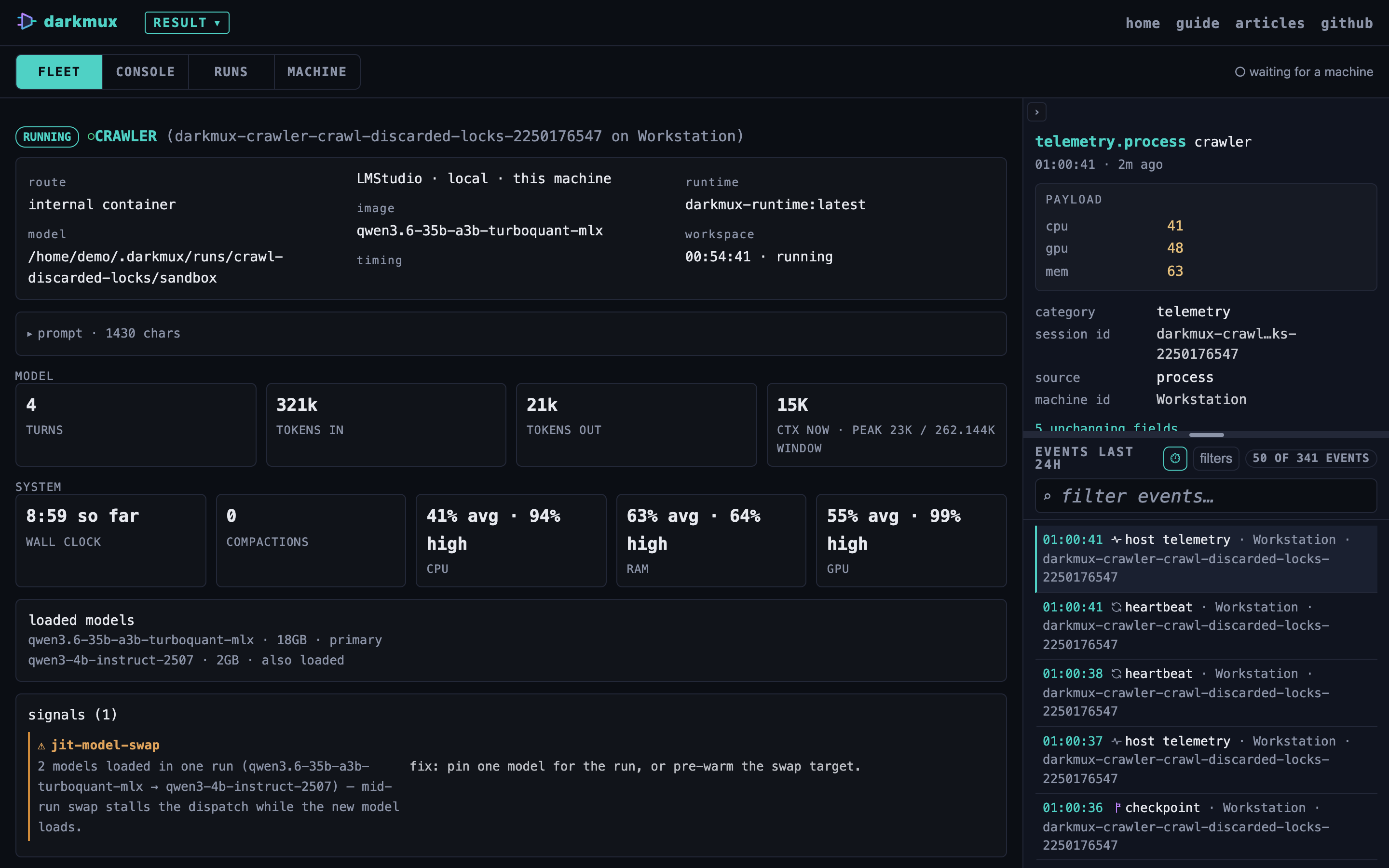This screenshot has height=868, width=1389.
Task: Click the RUNNING status badge
Action: click(47, 136)
